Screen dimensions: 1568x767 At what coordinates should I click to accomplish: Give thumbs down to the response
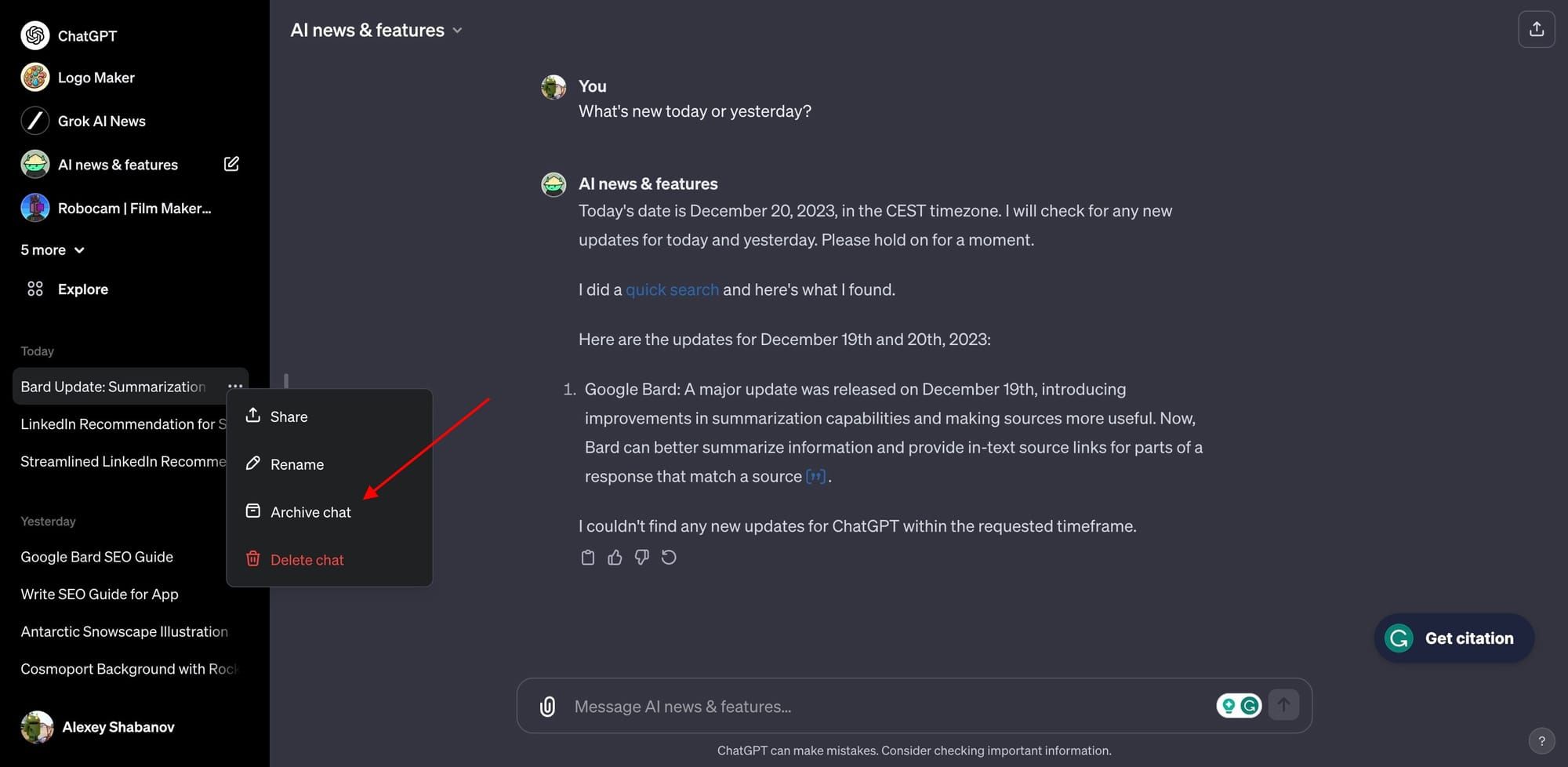[x=641, y=557]
